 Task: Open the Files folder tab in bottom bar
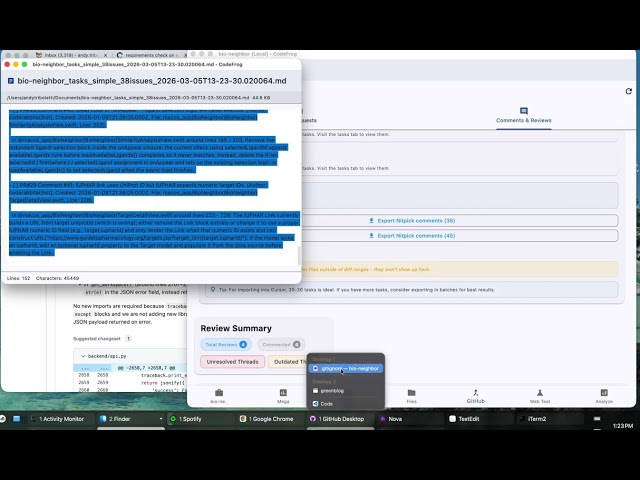point(411,396)
